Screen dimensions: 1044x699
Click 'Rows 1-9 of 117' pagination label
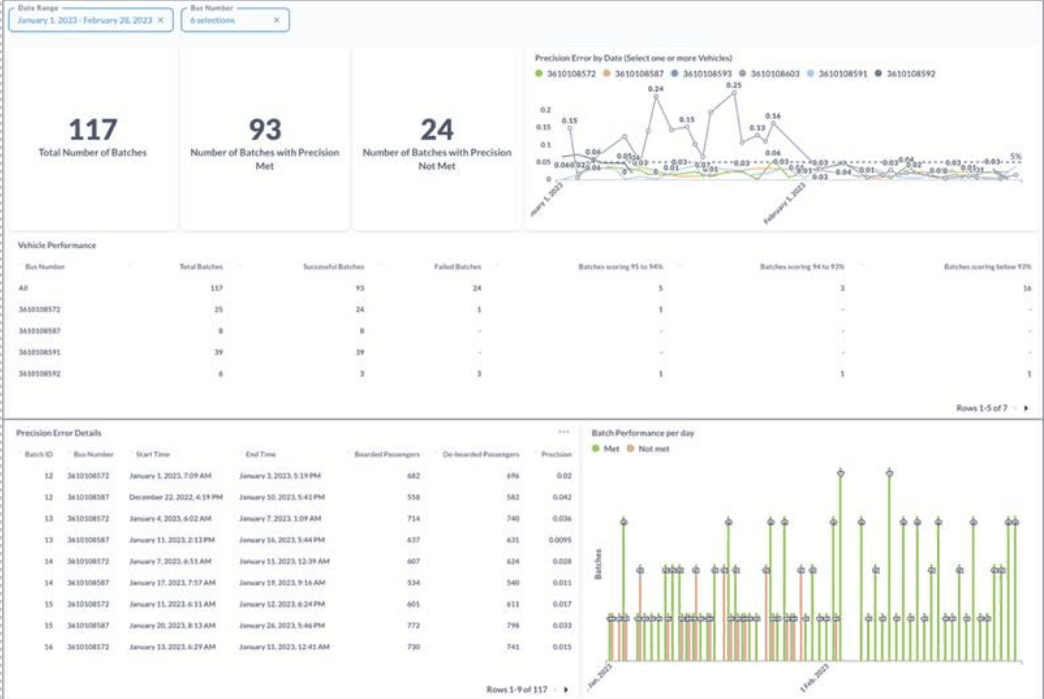[517, 690]
